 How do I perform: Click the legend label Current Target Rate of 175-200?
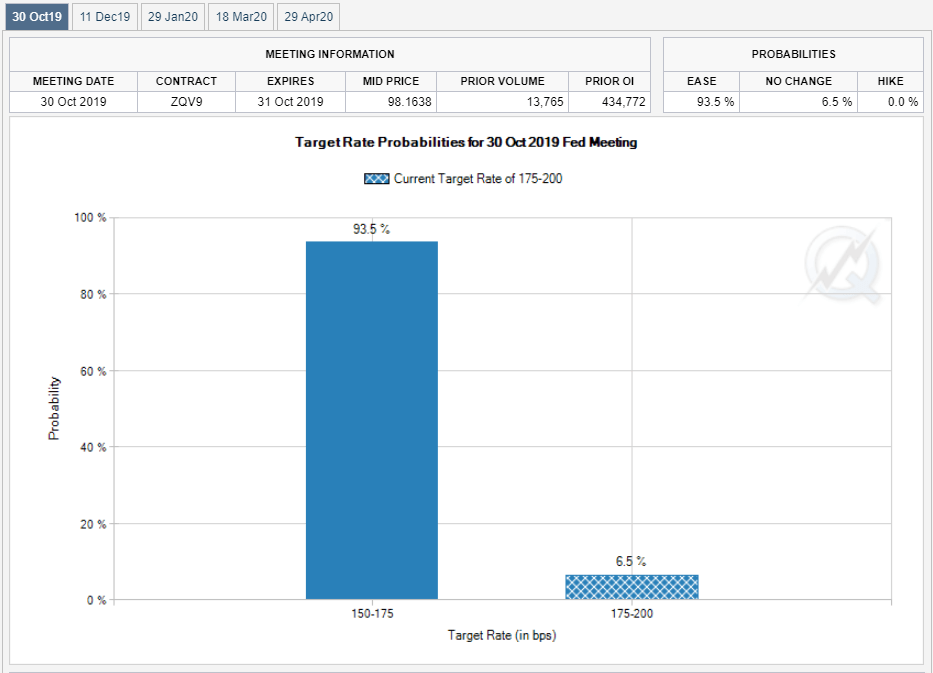(478, 179)
